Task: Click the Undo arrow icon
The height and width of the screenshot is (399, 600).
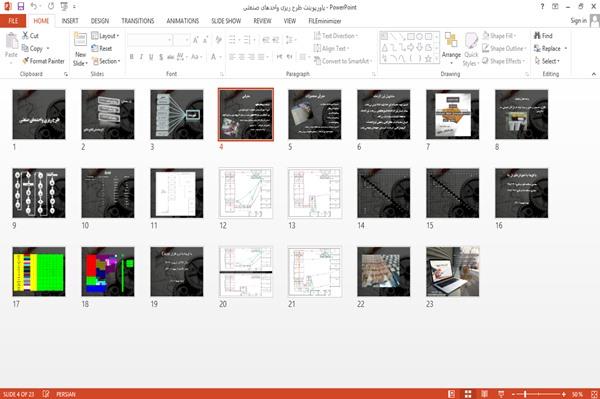Action: pyautogui.click(x=34, y=6)
